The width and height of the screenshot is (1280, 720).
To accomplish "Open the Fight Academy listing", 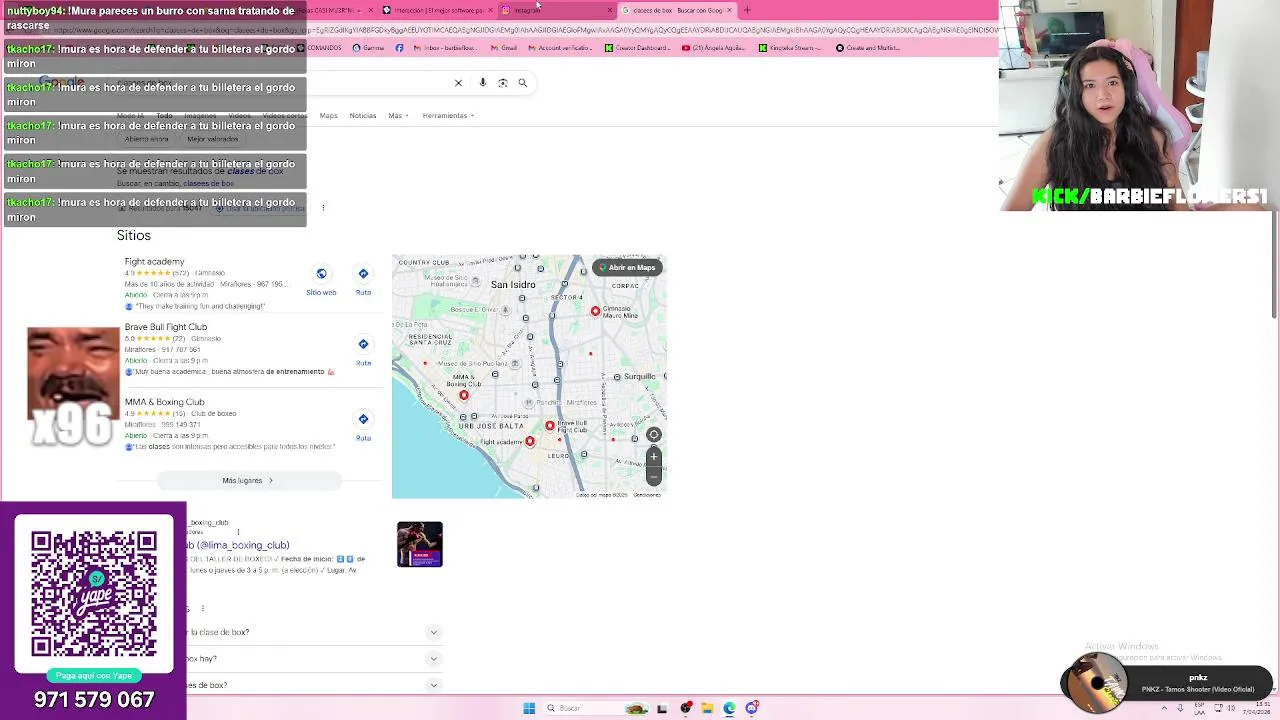I will [x=154, y=262].
